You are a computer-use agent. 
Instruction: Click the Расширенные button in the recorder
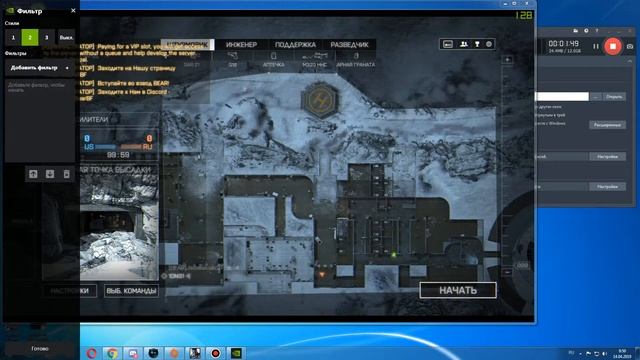607,125
